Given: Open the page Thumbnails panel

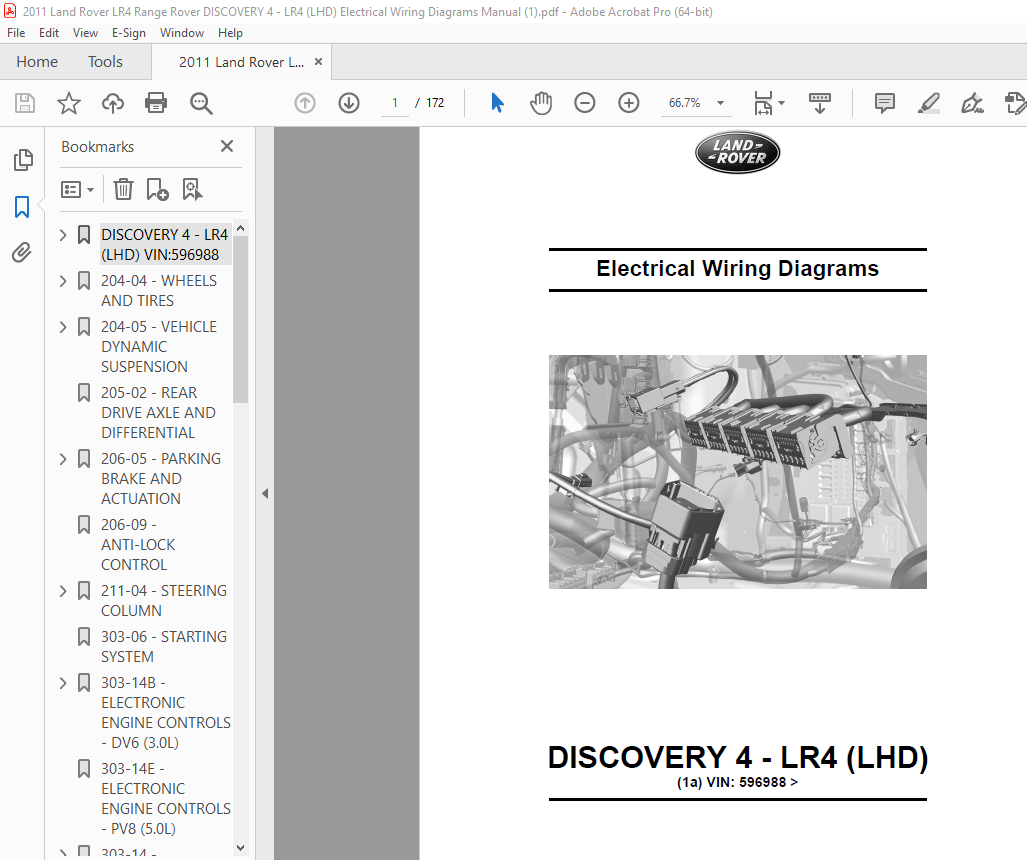Looking at the screenshot, I should pyautogui.click(x=23, y=160).
